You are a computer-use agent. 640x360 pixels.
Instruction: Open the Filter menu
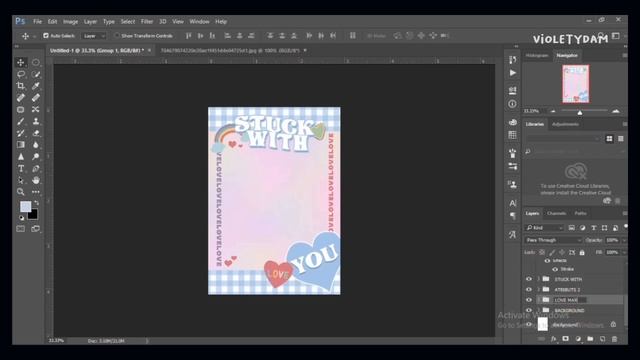(x=147, y=22)
